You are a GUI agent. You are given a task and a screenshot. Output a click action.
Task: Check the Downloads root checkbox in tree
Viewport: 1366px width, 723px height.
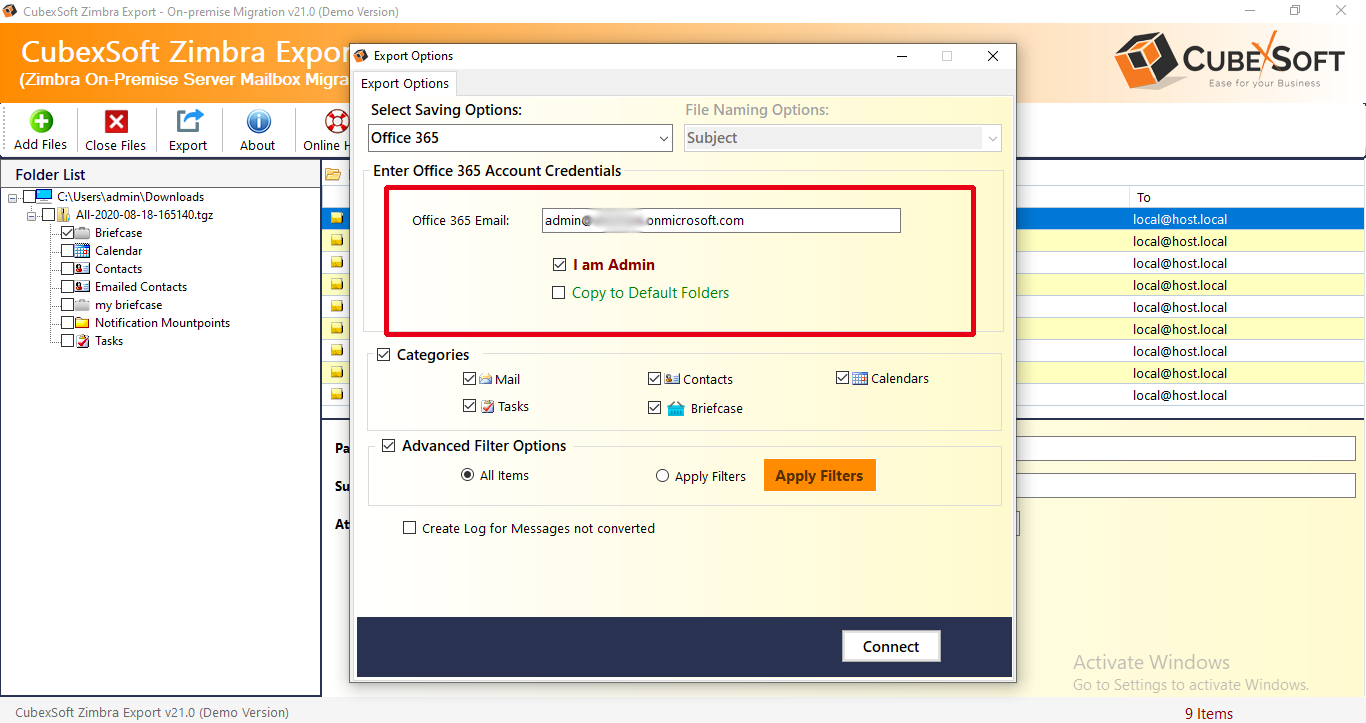coord(28,197)
